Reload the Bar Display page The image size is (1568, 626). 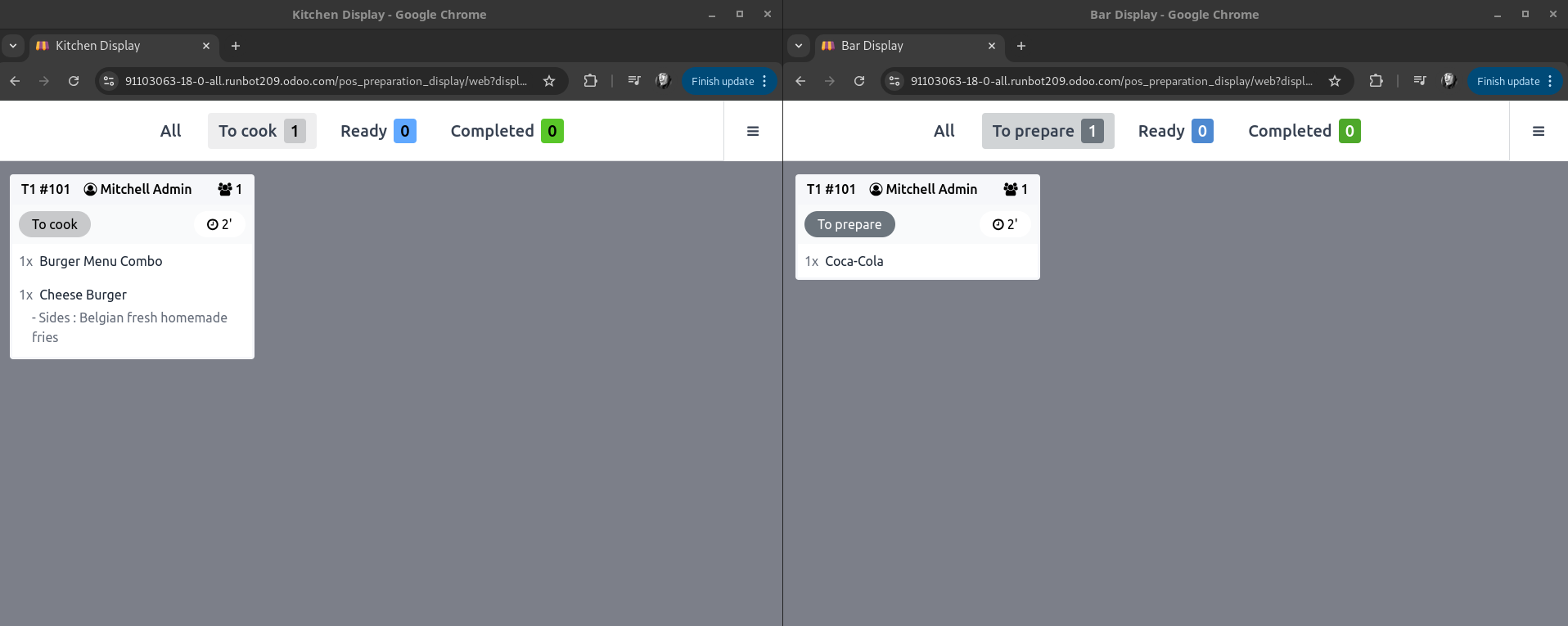coord(858,81)
